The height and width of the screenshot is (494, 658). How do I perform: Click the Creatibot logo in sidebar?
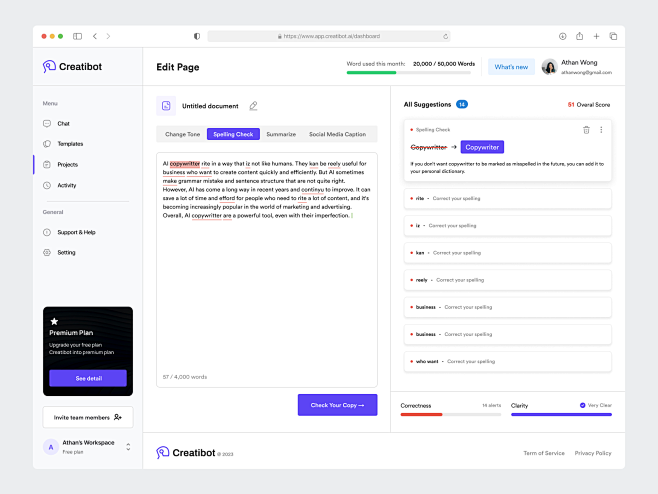coord(72,66)
